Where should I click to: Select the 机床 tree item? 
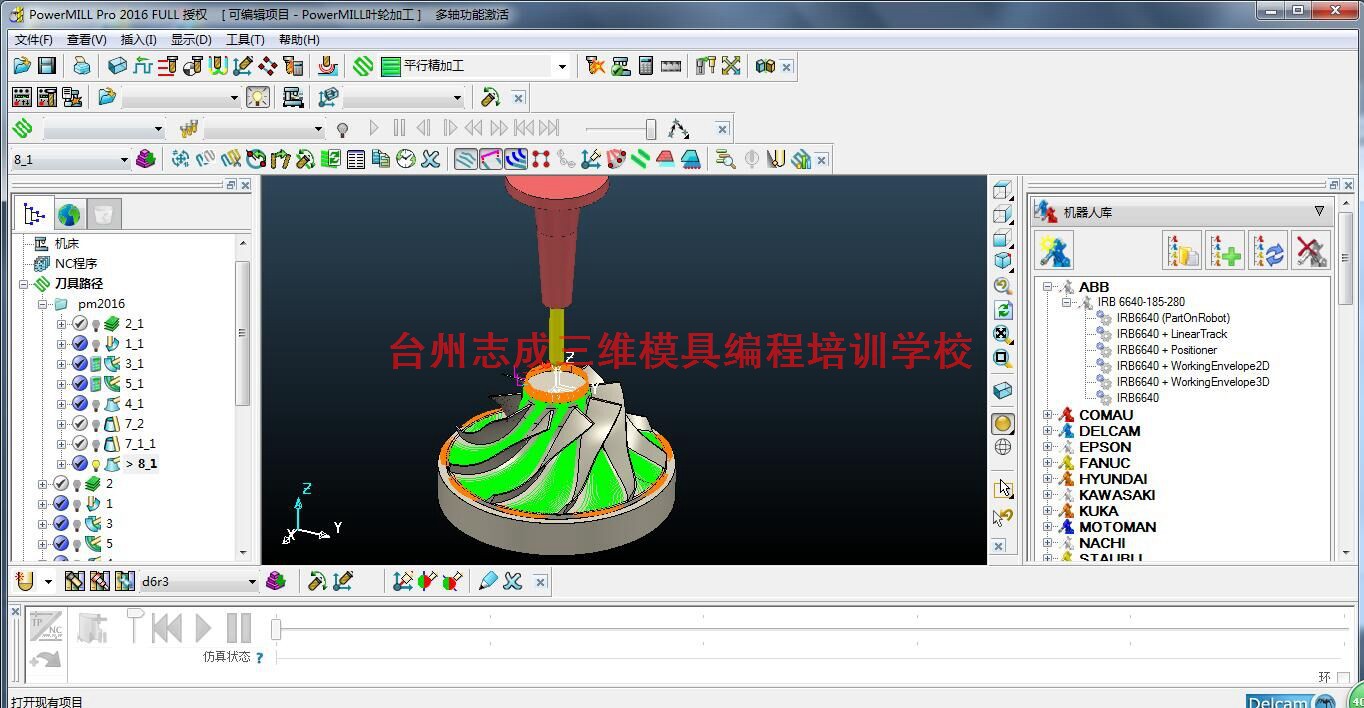click(66, 244)
